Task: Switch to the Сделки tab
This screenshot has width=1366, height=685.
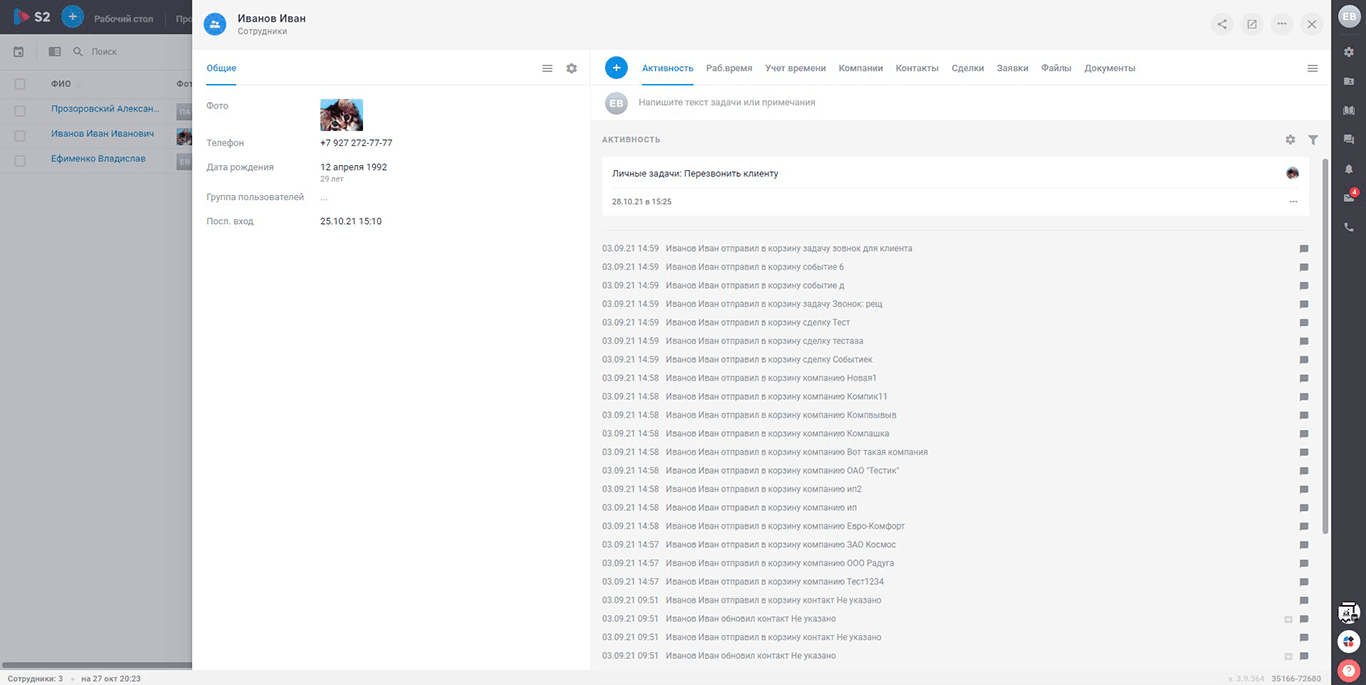Action: point(967,68)
